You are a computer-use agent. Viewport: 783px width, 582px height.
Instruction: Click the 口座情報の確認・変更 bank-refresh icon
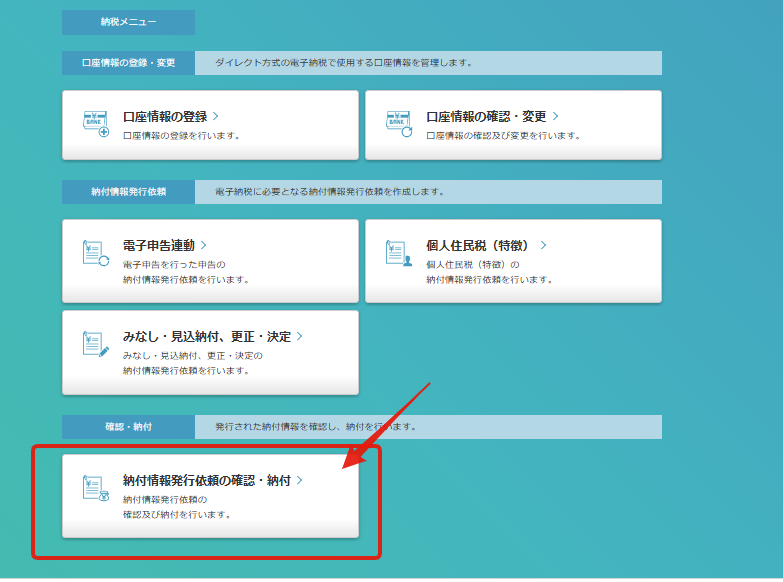click(399, 124)
